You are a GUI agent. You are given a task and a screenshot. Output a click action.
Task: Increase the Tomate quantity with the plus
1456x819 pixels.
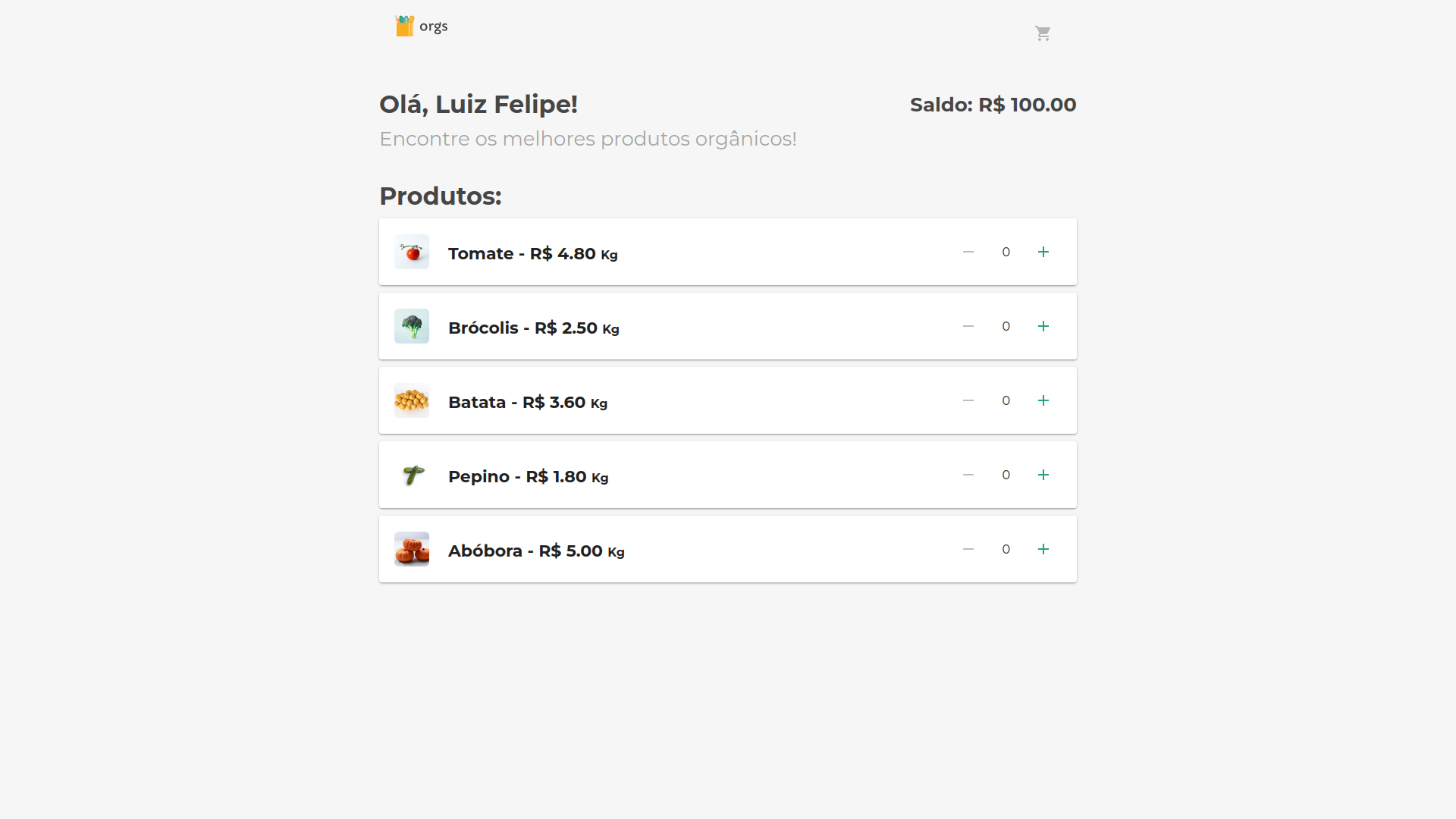pyautogui.click(x=1043, y=252)
